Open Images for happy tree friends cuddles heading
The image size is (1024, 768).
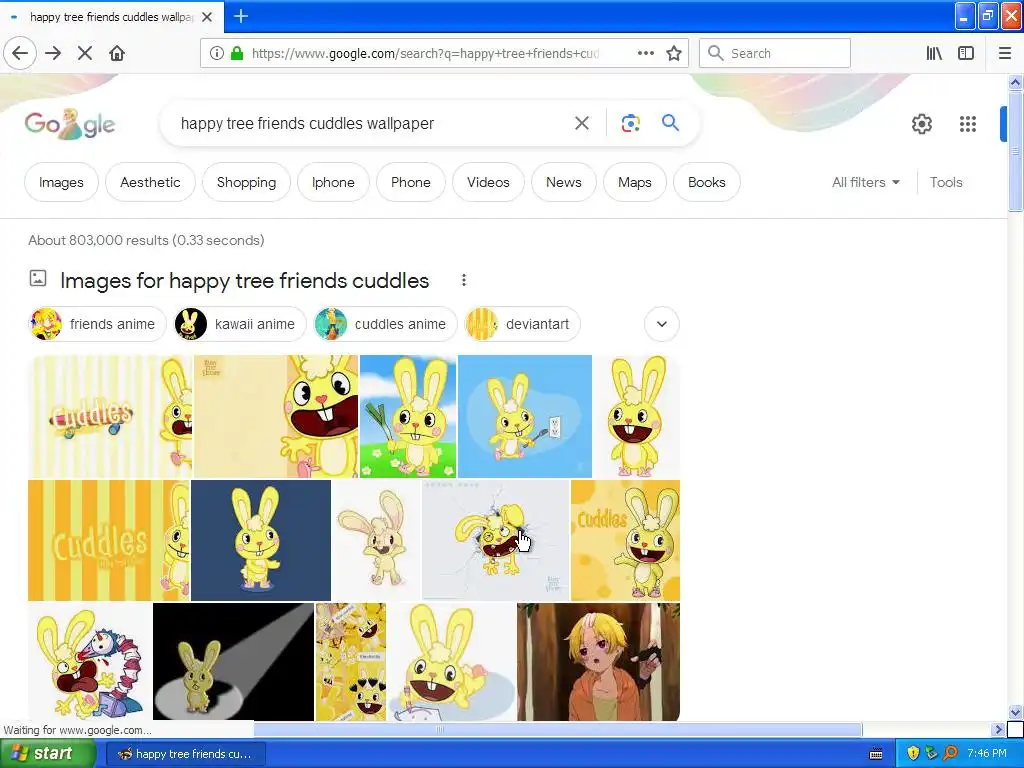click(x=244, y=280)
